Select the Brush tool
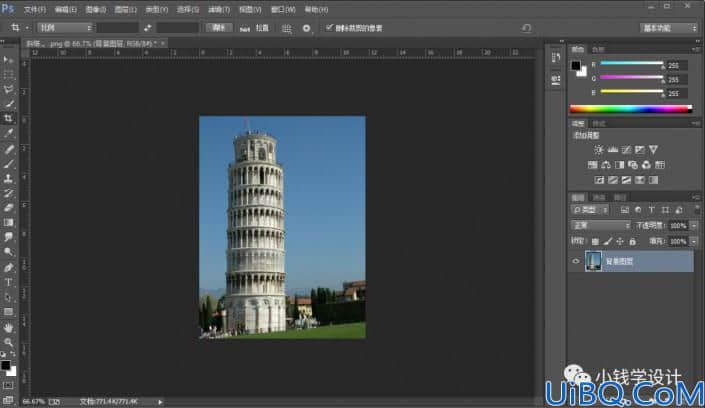Viewport: 705px width, 408px height. point(8,164)
